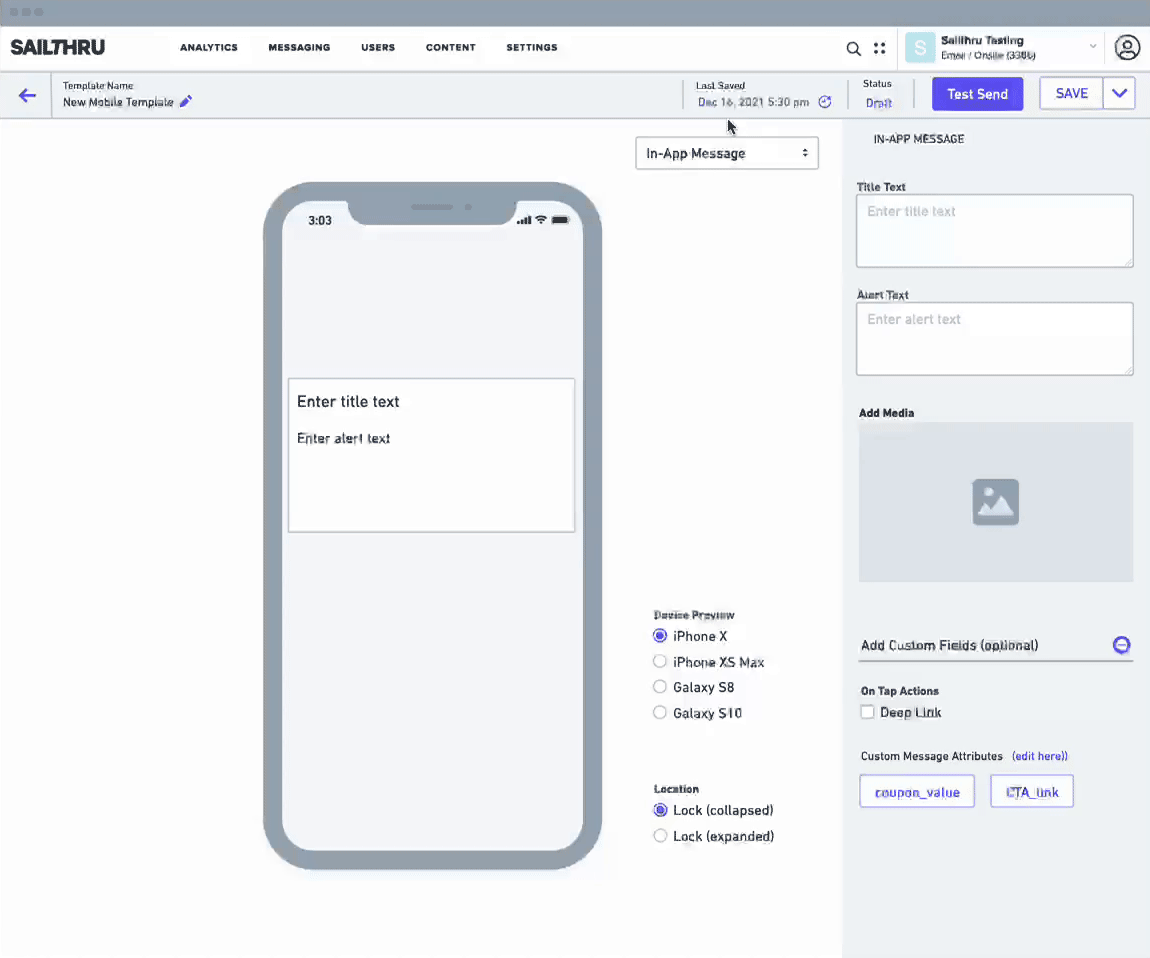Click the Add Media image placeholder icon
Viewport: 1150px width, 958px height.
pos(995,502)
